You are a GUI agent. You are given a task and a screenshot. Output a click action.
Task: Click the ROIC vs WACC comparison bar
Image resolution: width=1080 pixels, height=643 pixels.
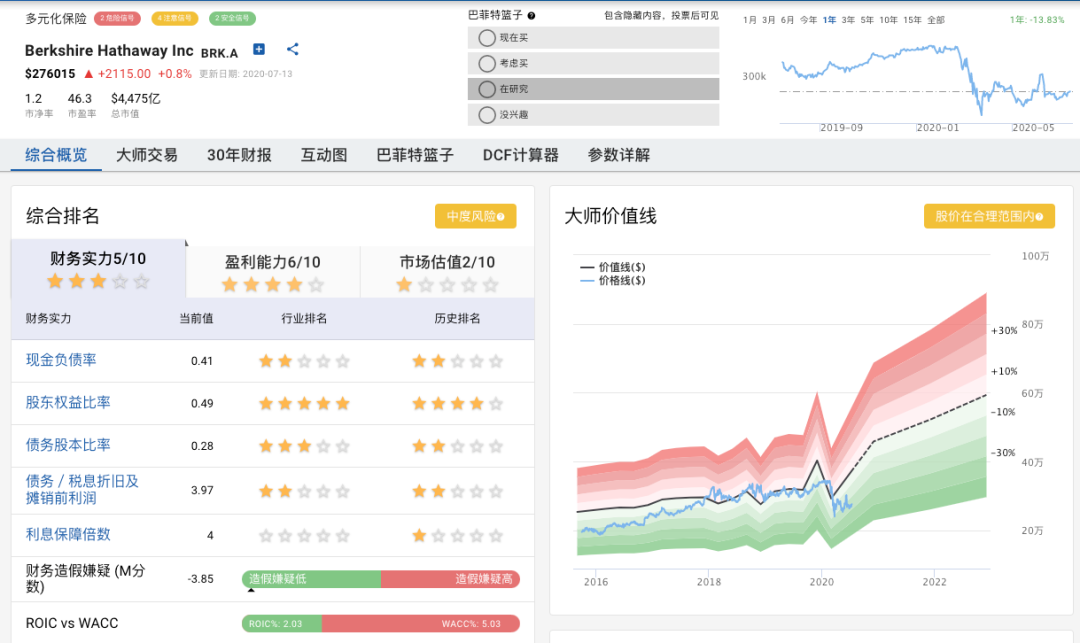click(381, 624)
